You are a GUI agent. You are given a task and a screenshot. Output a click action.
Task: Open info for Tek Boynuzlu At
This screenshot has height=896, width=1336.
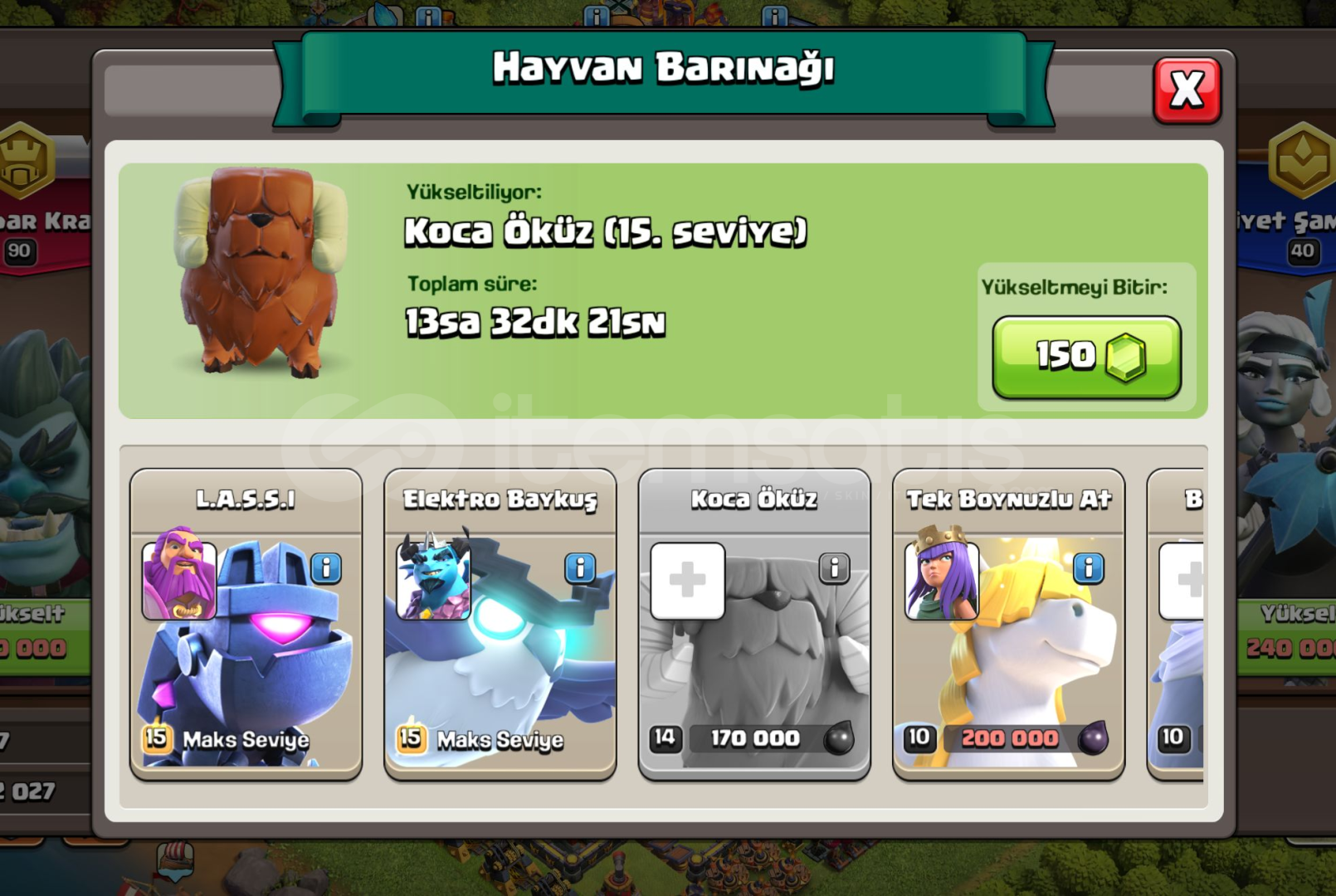pos(1088,568)
